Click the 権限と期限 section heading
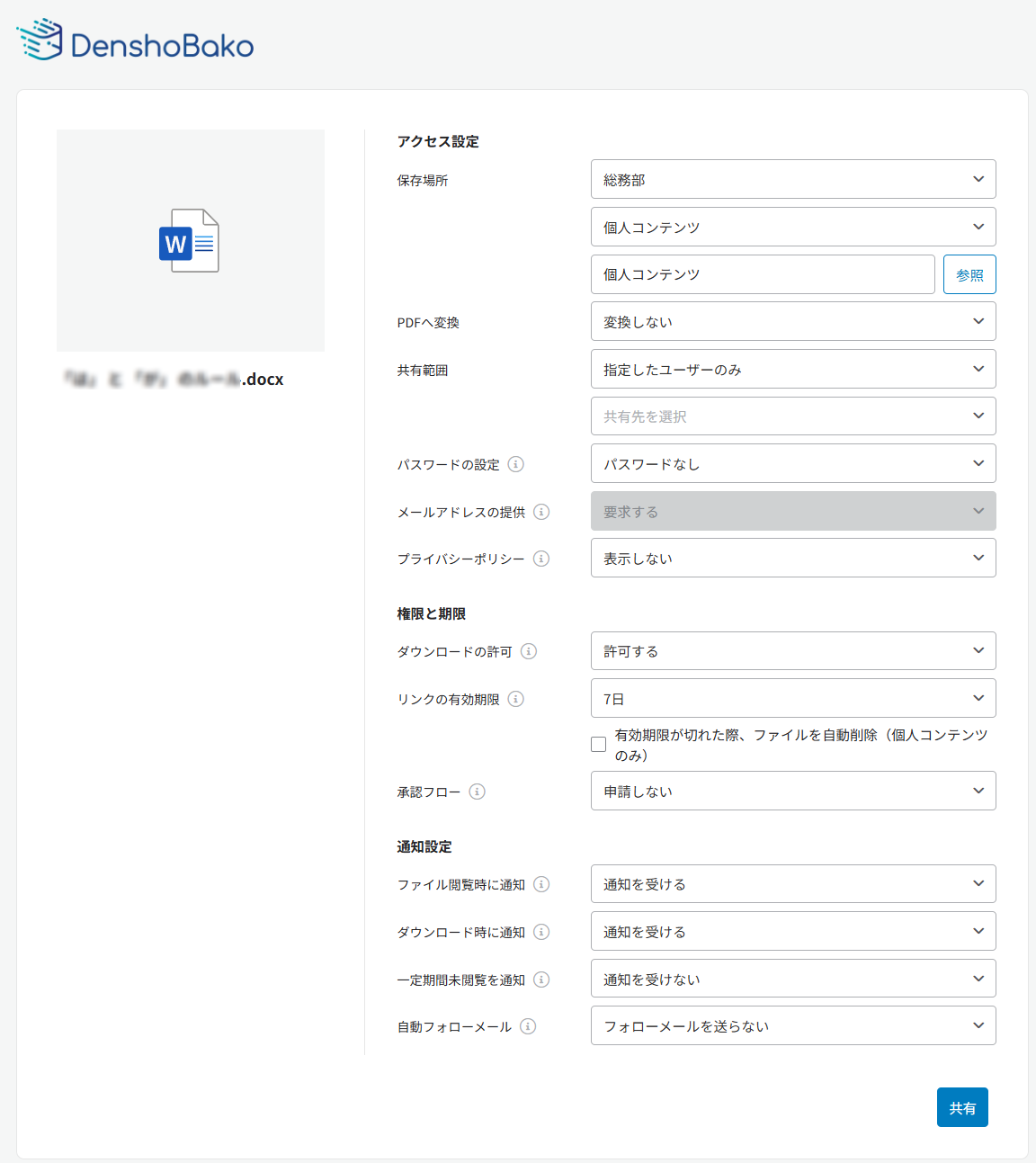The width and height of the screenshot is (1036, 1163). 432,613
